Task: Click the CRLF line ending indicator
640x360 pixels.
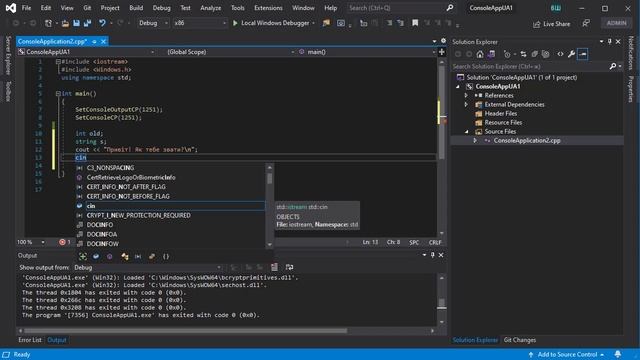Action: pyautogui.click(x=435, y=242)
